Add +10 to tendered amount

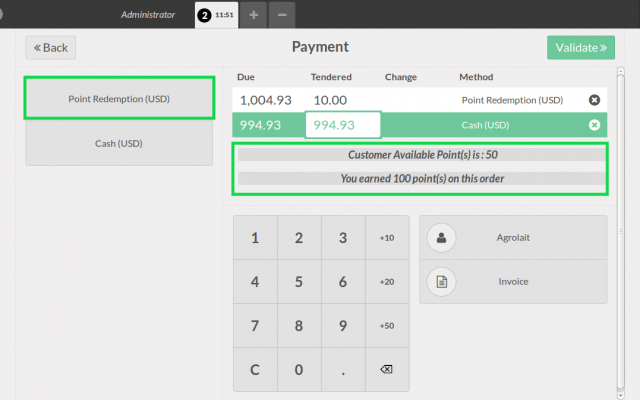tap(387, 238)
